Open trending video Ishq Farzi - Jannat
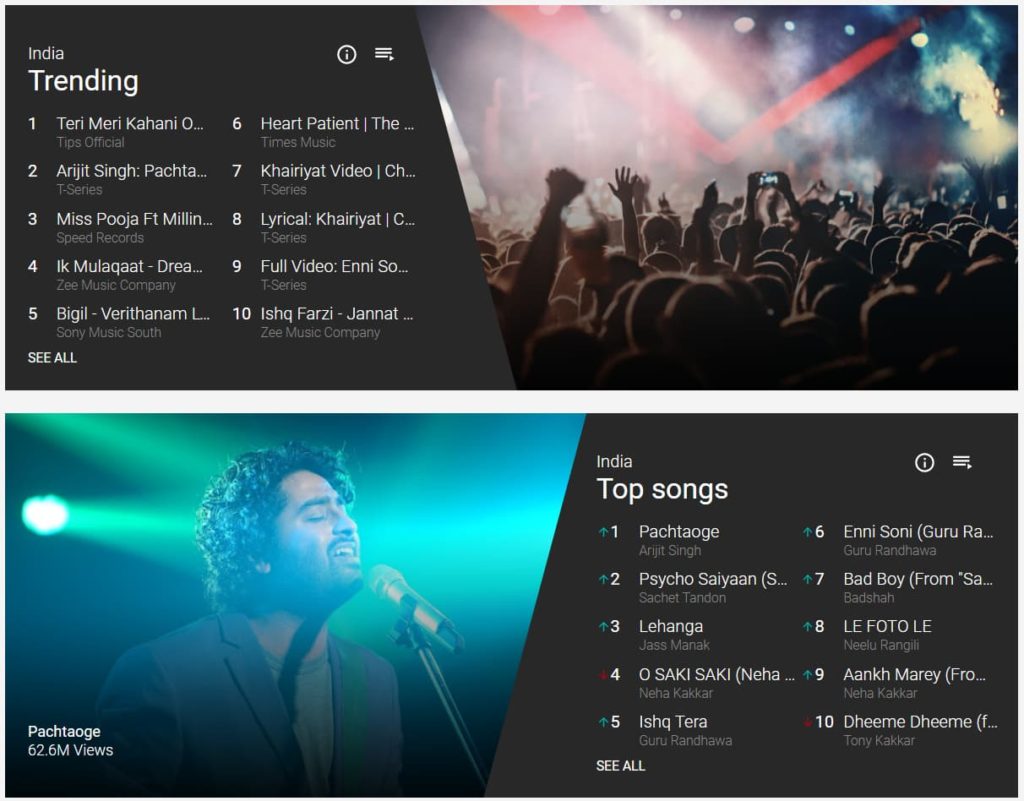1024x801 pixels. pos(337,314)
